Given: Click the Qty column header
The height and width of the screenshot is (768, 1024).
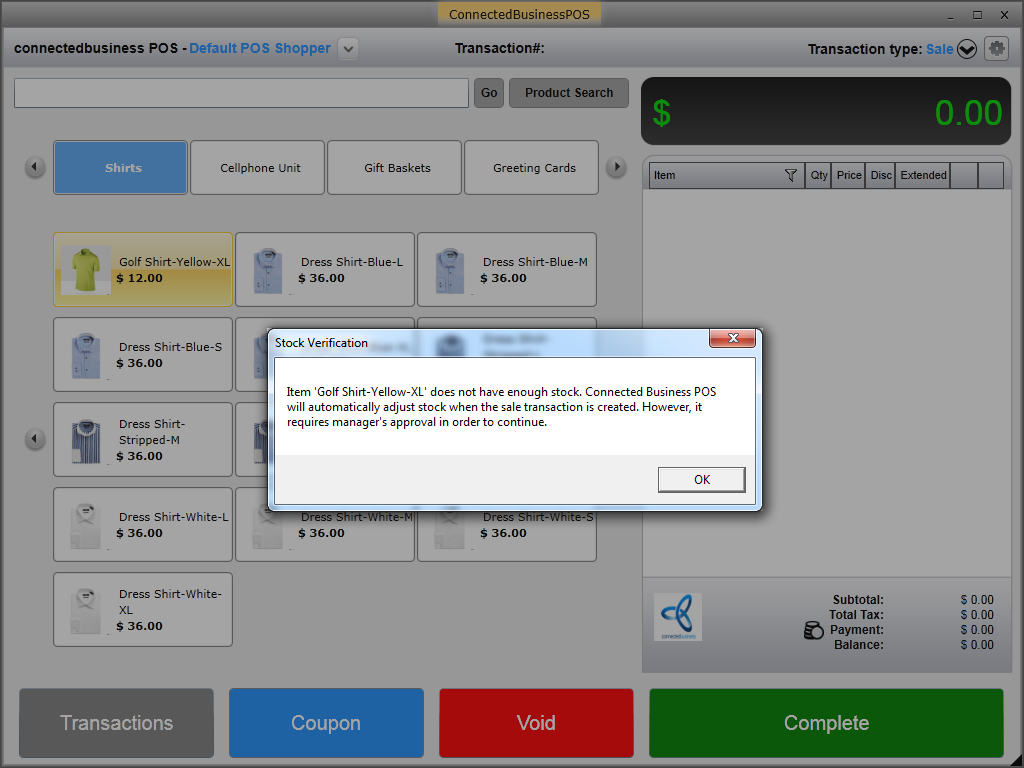Looking at the screenshot, I should coord(818,175).
